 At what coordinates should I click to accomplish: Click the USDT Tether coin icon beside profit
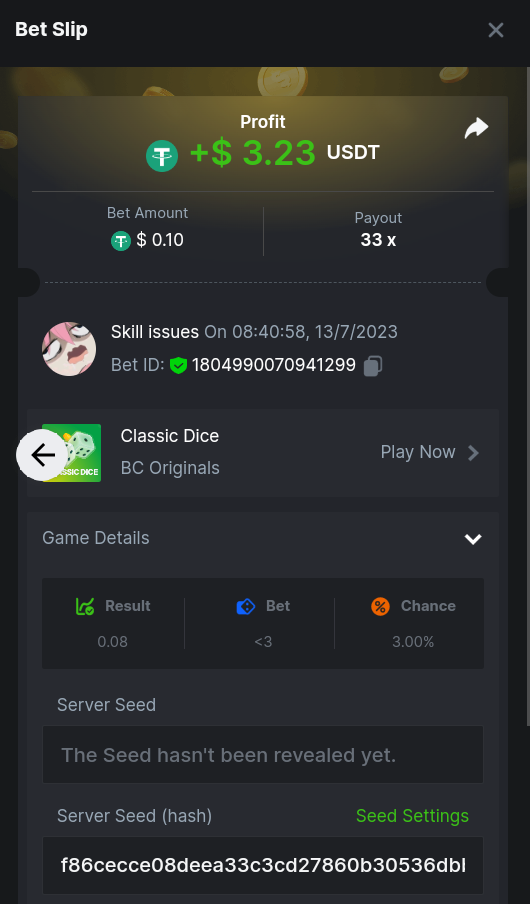pyautogui.click(x=161, y=156)
